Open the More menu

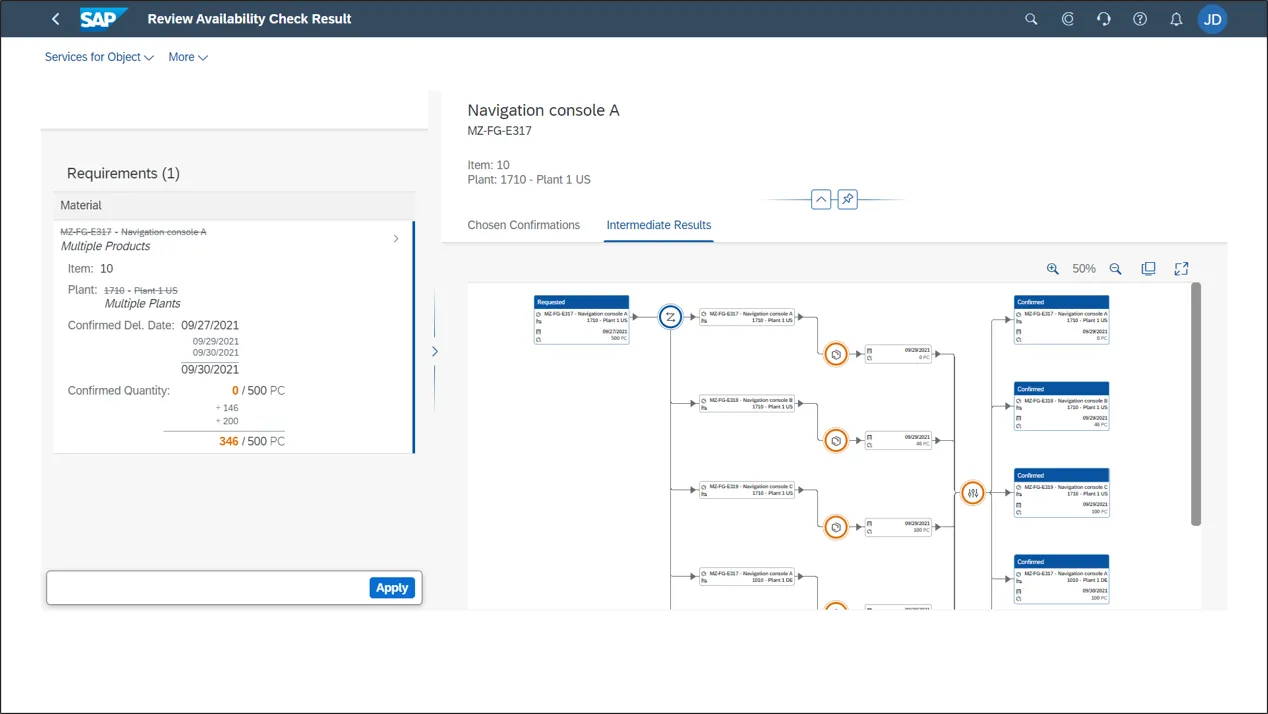(188, 57)
